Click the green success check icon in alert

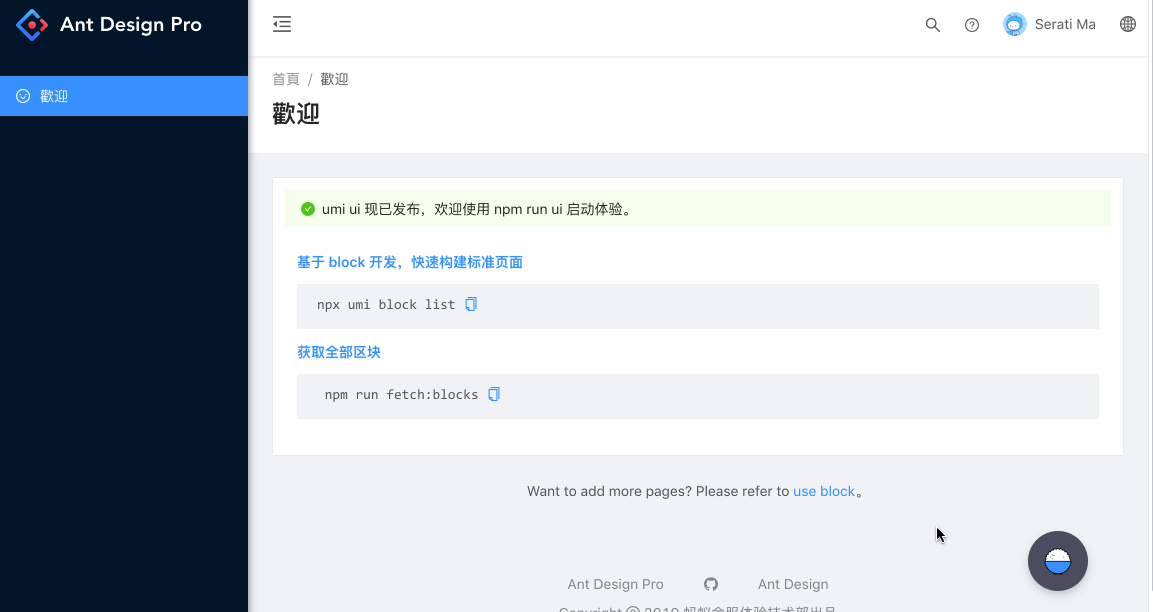click(x=308, y=210)
